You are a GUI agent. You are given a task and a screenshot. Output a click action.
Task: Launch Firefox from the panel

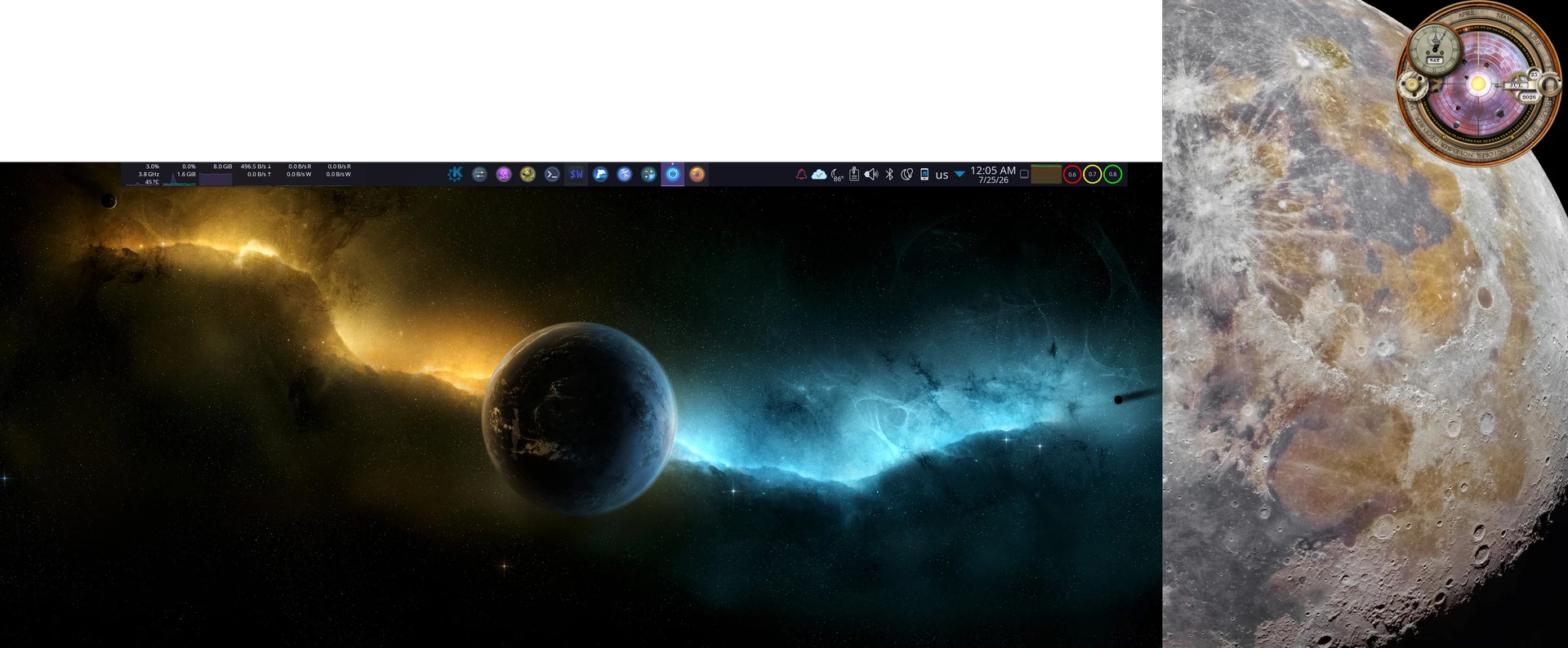tap(697, 174)
